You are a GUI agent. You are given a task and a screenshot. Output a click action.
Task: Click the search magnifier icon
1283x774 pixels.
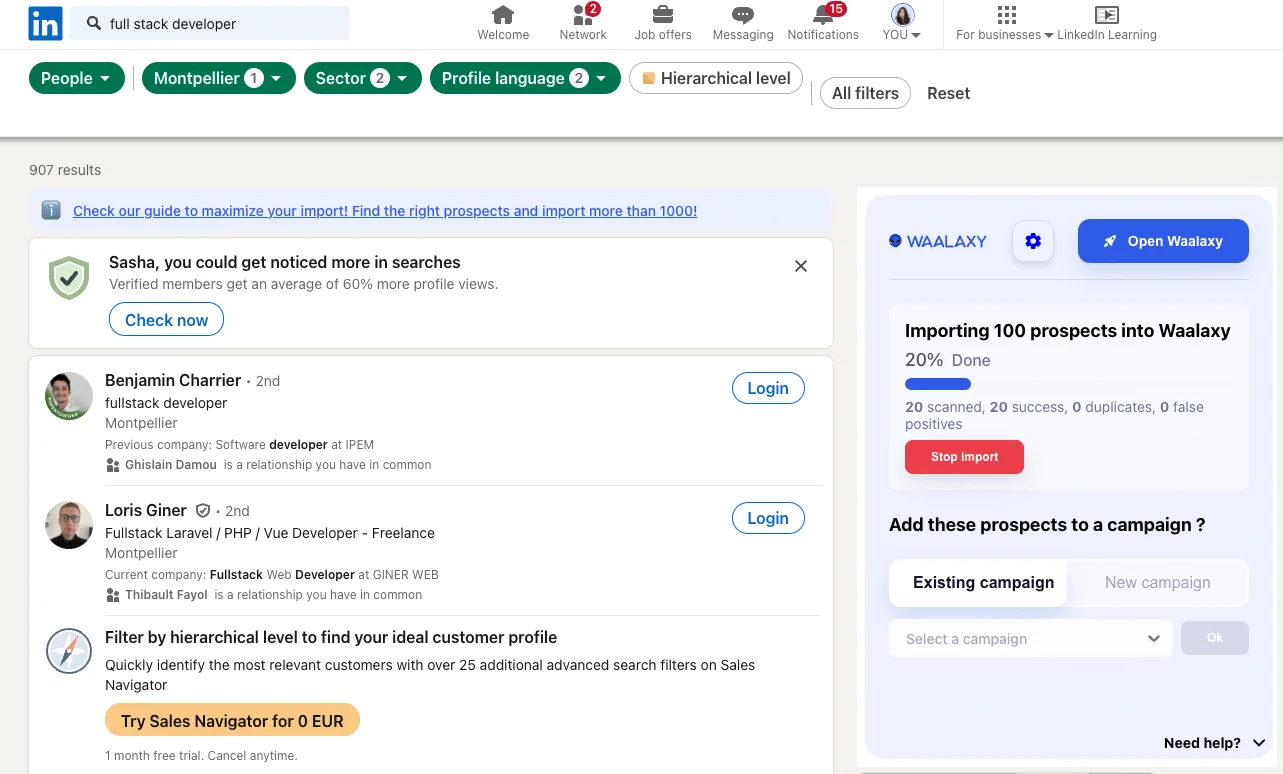pyautogui.click(x=93, y=23)
